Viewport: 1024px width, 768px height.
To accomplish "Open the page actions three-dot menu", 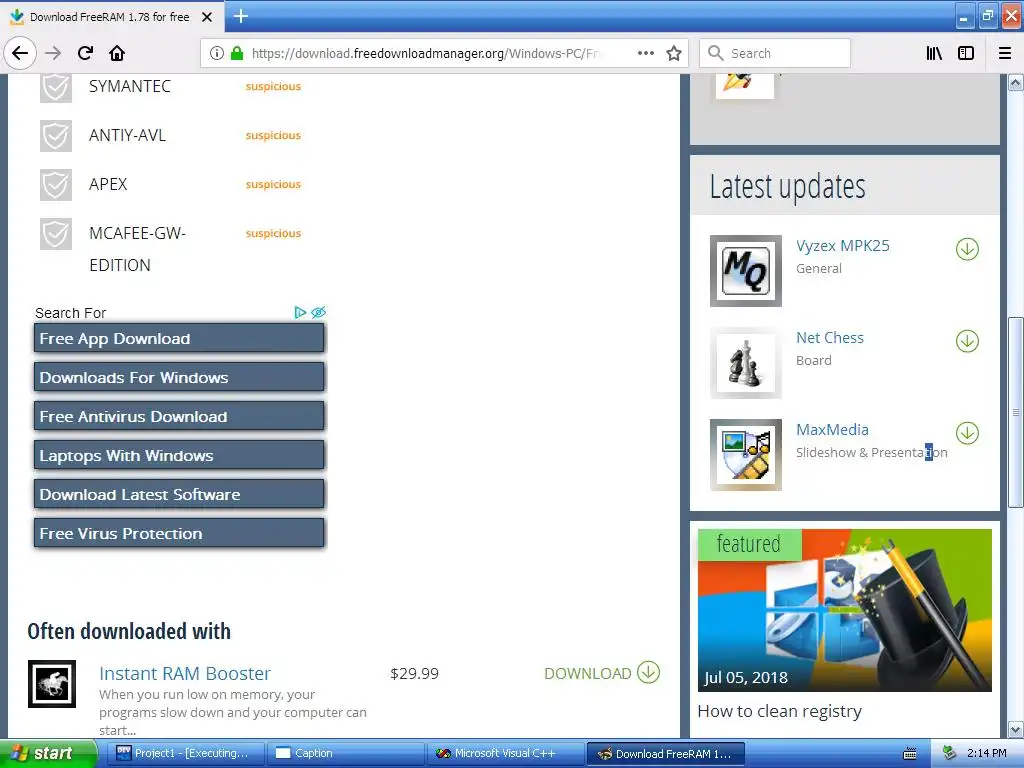I will click(645, 53).
